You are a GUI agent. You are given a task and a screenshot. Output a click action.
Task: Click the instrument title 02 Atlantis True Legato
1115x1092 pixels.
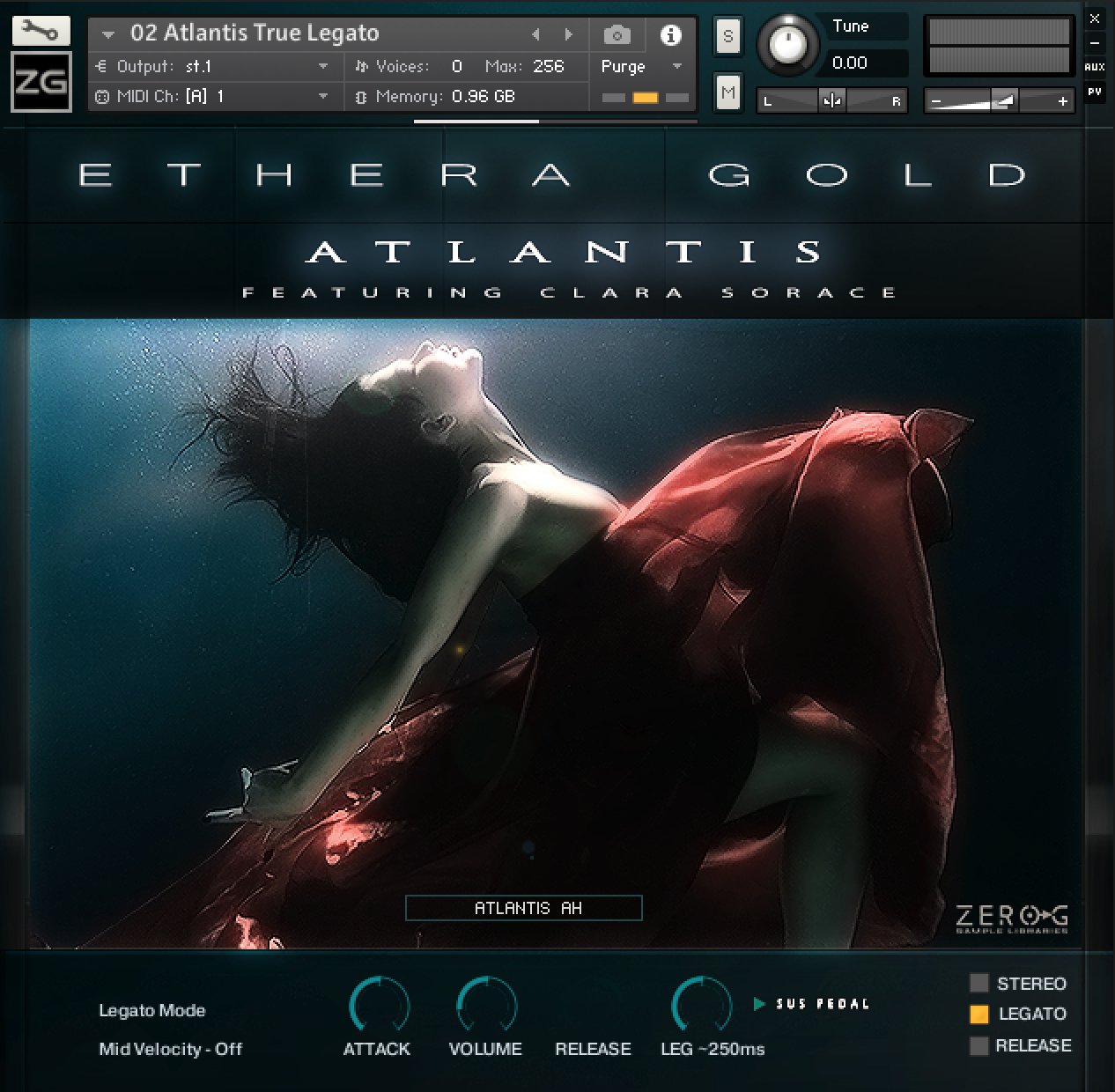point(255,33)
